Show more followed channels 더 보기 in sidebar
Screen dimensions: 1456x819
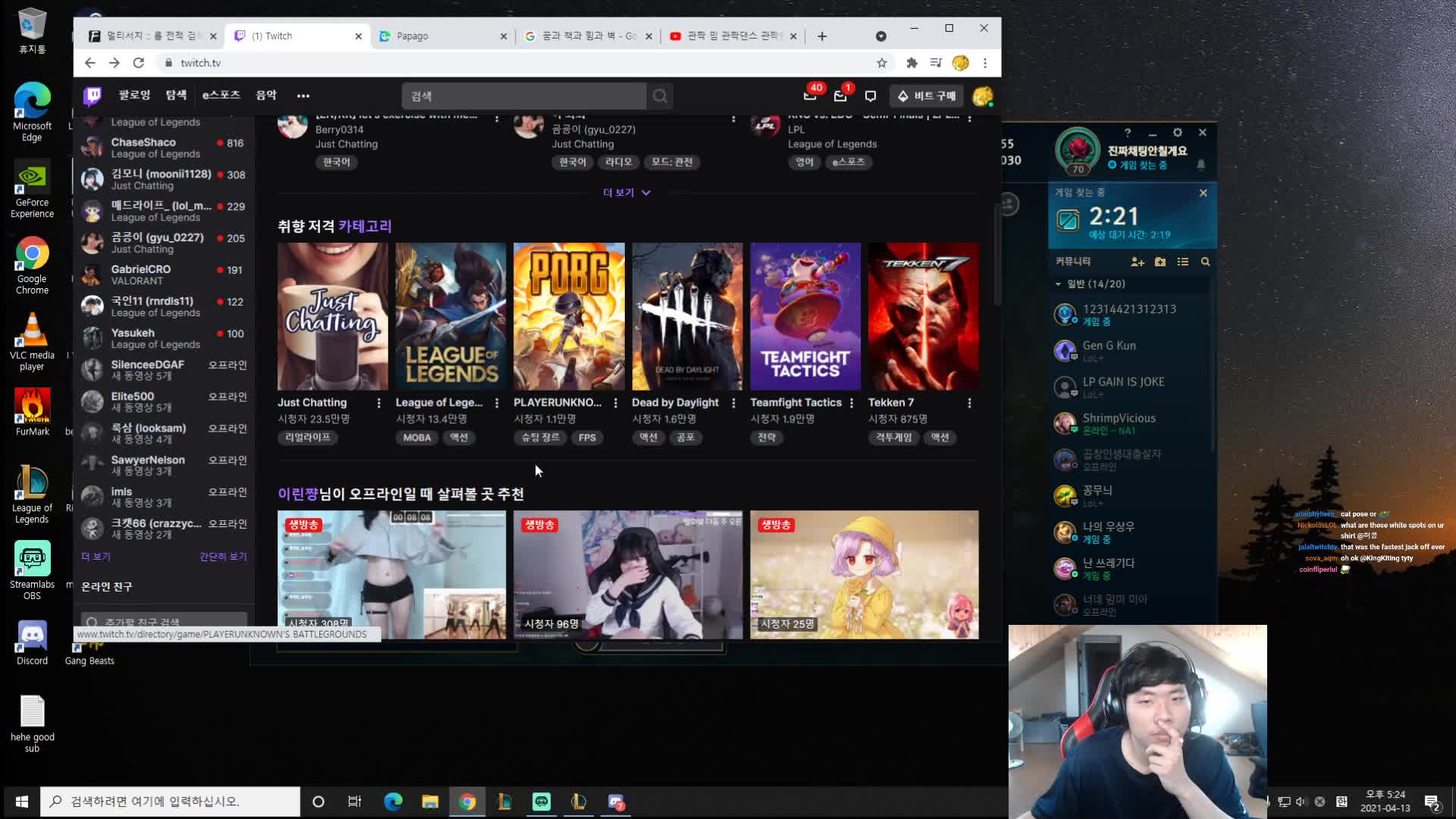tap(96, 557)
